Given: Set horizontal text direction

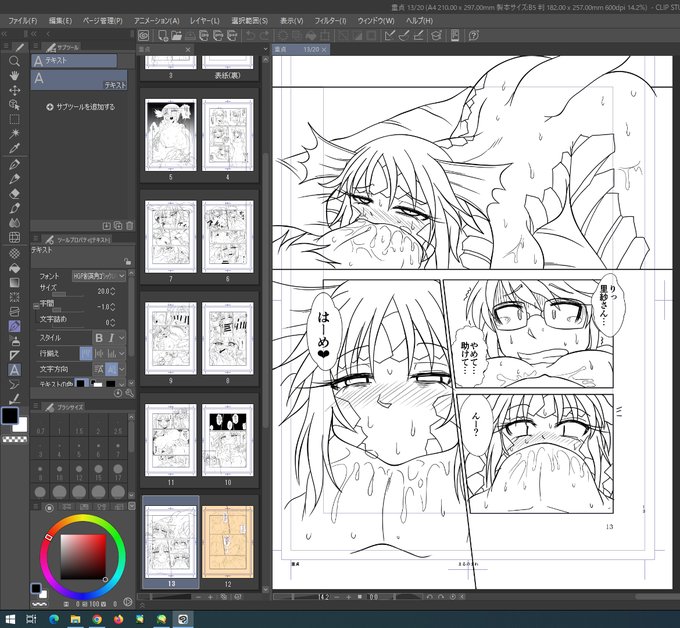Looking at the screenshot, I should 99,369.
